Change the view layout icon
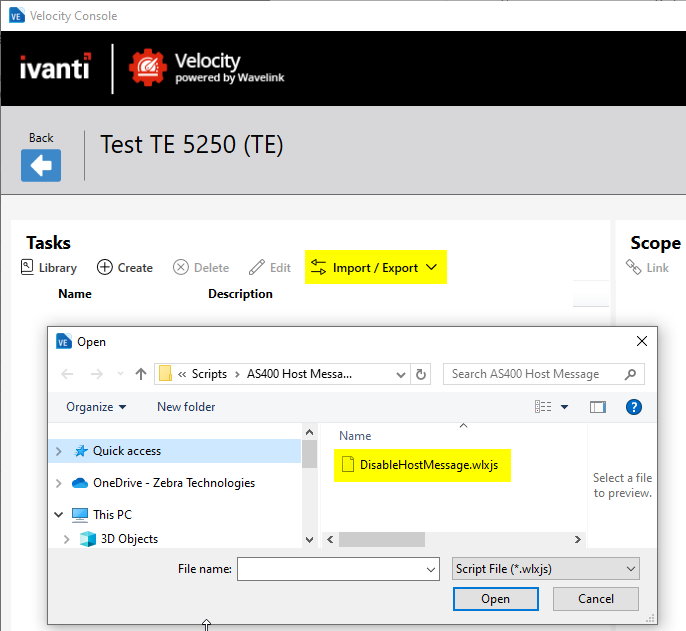 click(x=543, y=407)
